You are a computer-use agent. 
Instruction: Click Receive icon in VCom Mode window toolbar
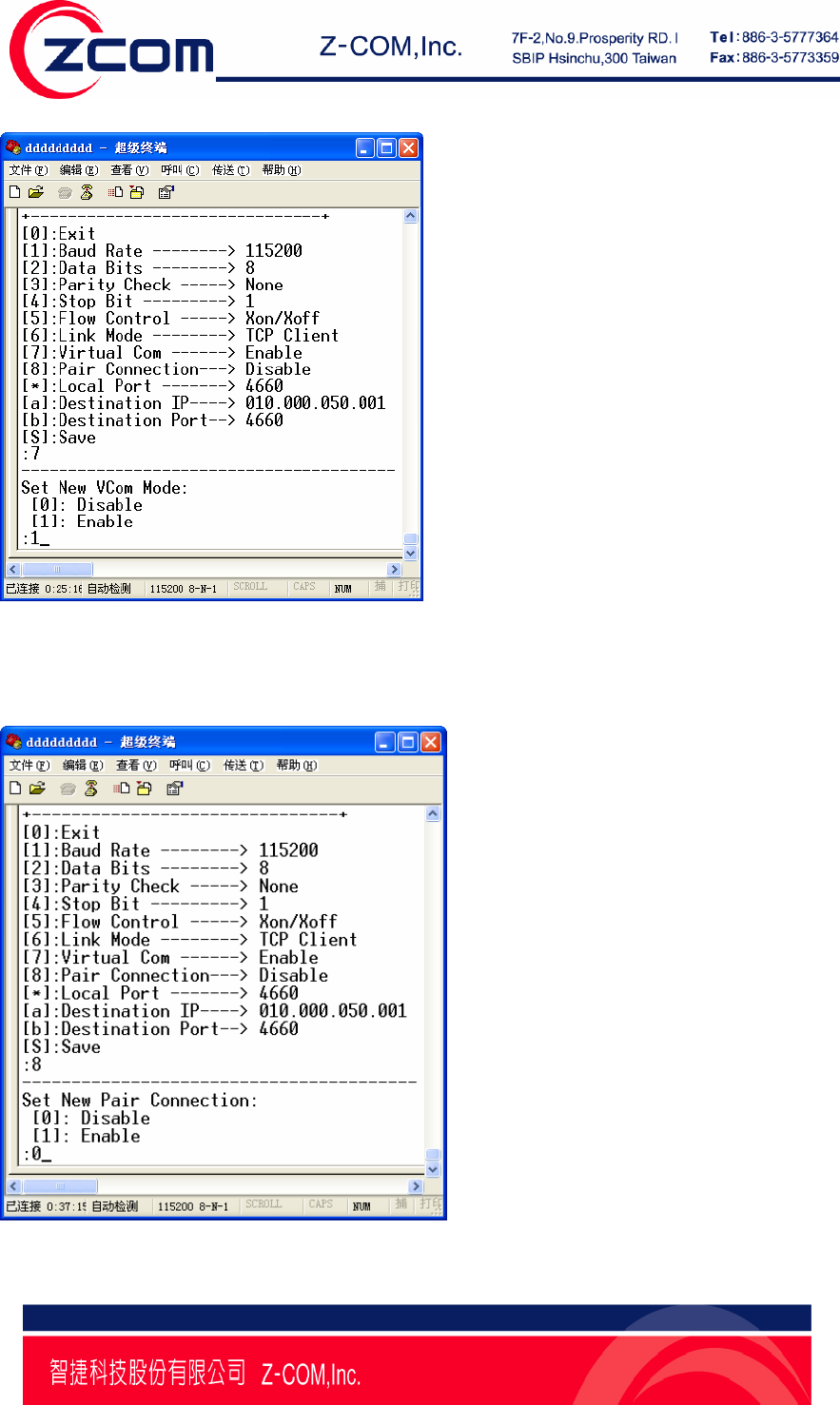137,192
